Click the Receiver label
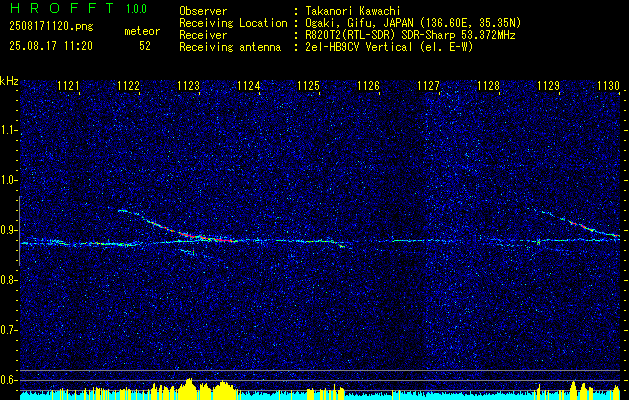The image size is (629, 400). point(203,35)
